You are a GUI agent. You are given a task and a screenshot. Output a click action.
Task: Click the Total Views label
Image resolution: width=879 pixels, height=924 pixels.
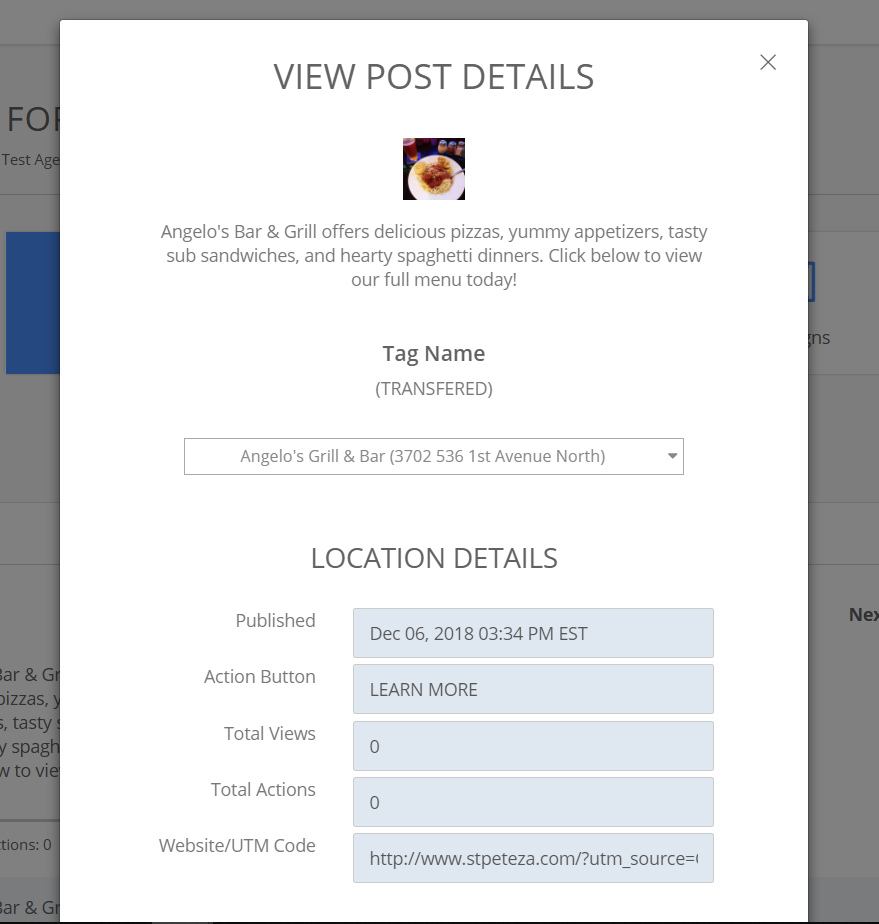pyautogui.click(x=269, y=733)
